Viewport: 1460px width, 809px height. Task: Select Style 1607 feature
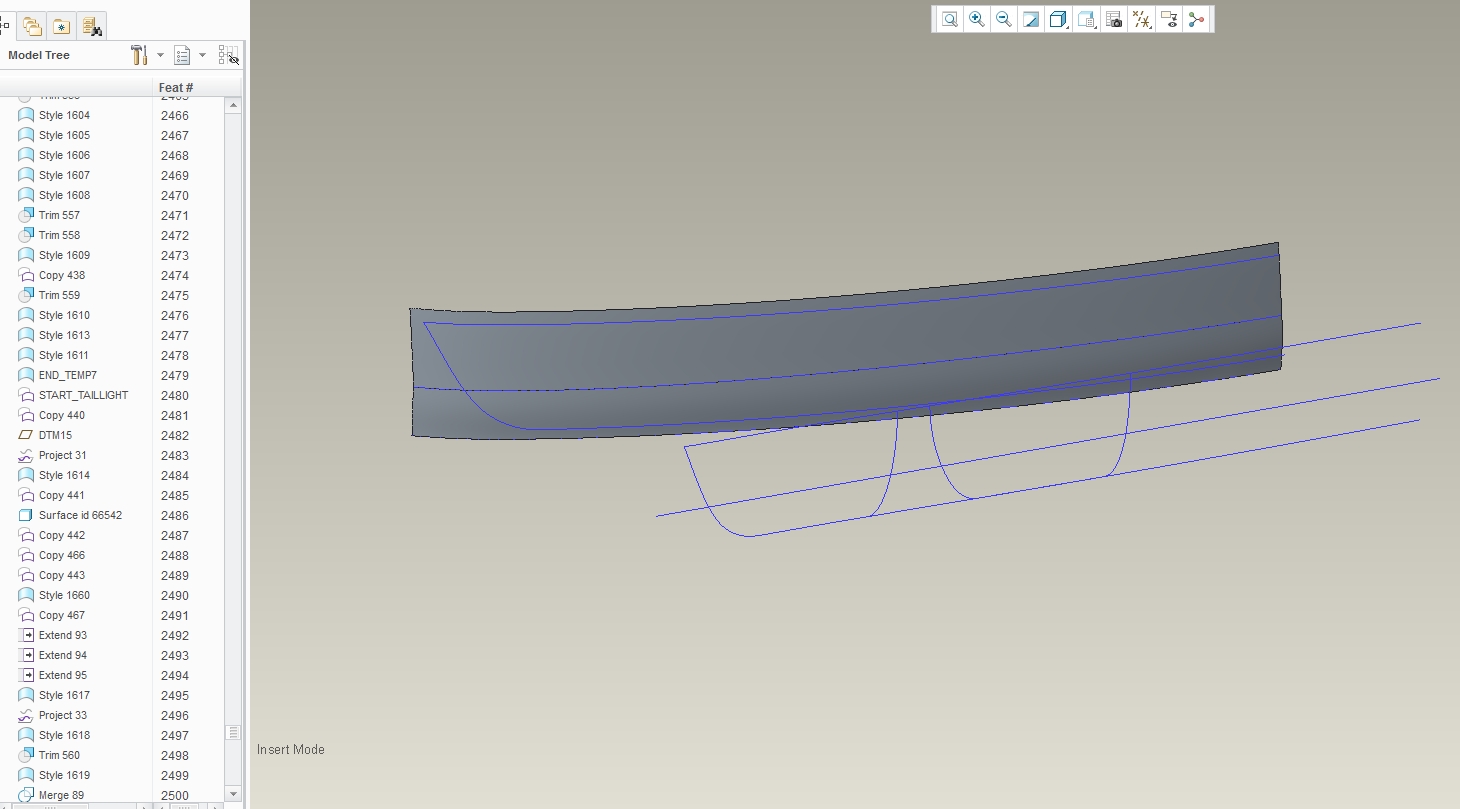[x=64, y=175]
